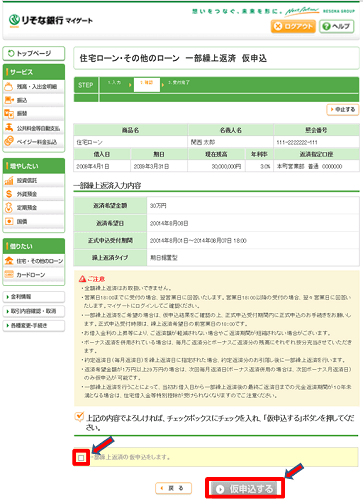Image resolution: width=363 pixels, height=501 pixels.
Task: Click the checkmark icon beside the instruction text
Action: (x=79, y=416)
